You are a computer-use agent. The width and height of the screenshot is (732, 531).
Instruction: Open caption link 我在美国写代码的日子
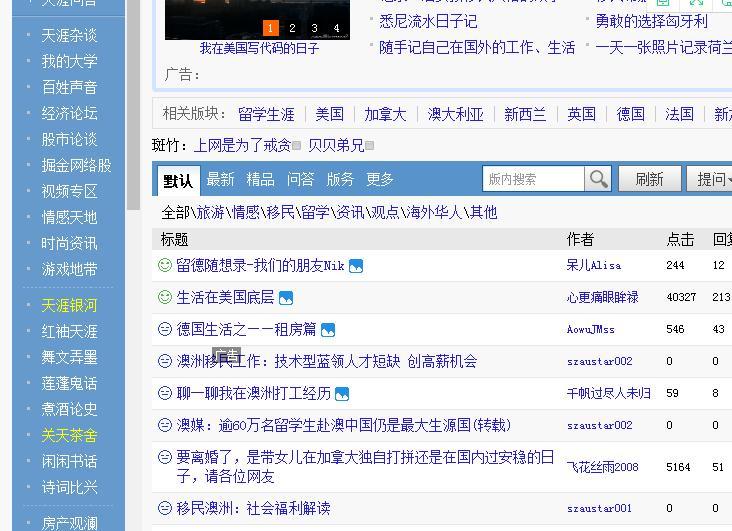(260, 48)
